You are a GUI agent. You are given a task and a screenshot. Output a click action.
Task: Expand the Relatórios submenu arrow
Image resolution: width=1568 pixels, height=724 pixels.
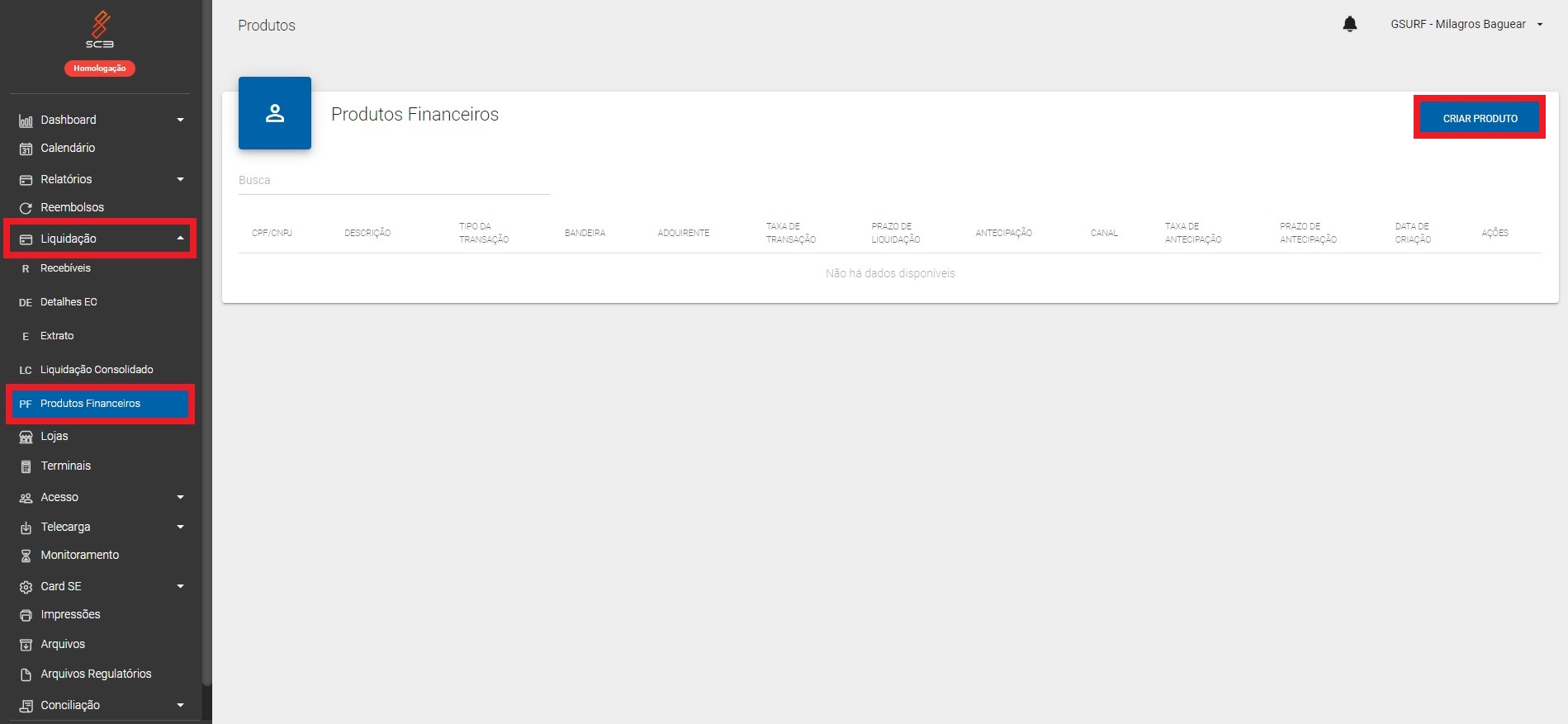coord(180,180)
